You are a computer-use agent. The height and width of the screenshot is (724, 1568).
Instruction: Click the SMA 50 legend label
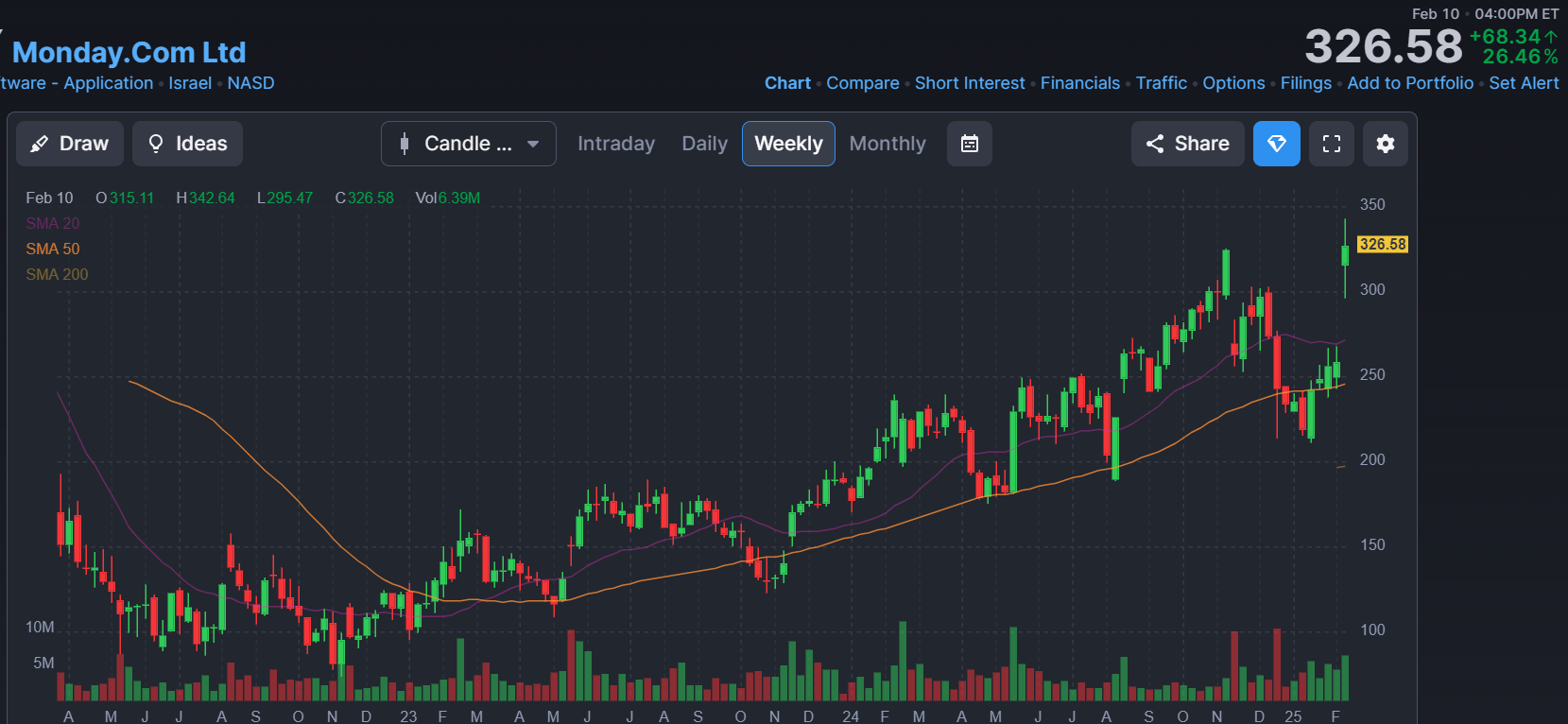coord(53,249)
